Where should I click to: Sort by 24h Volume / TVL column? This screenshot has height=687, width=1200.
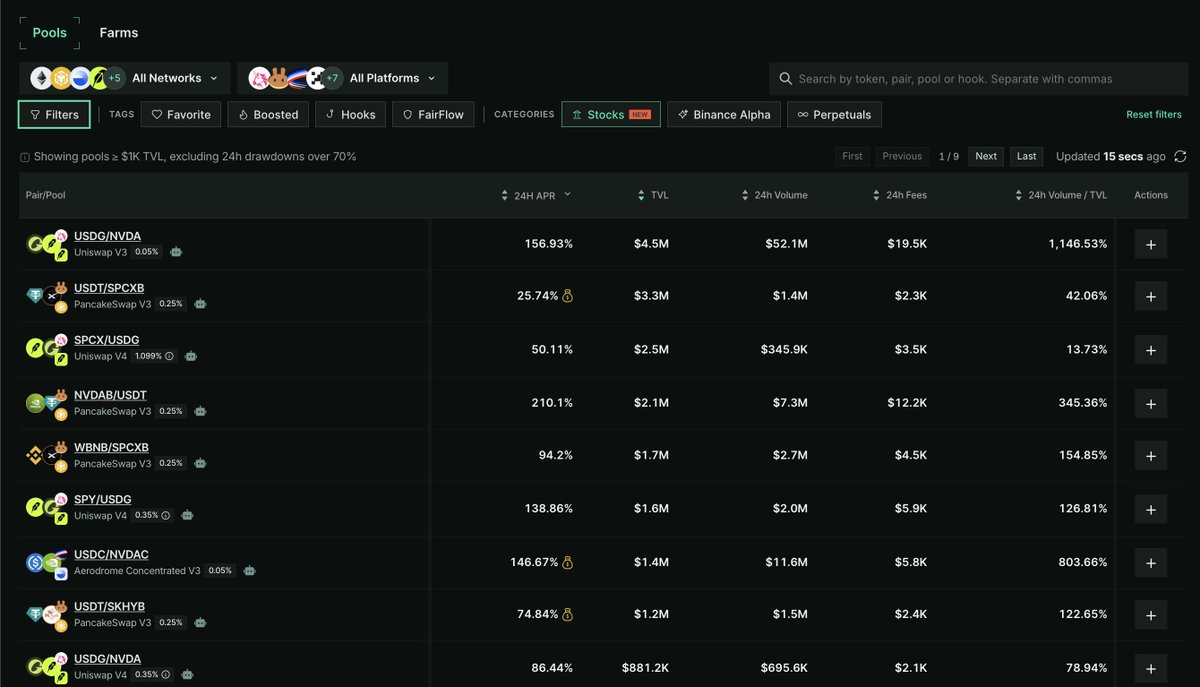(x=1061, y=196)
